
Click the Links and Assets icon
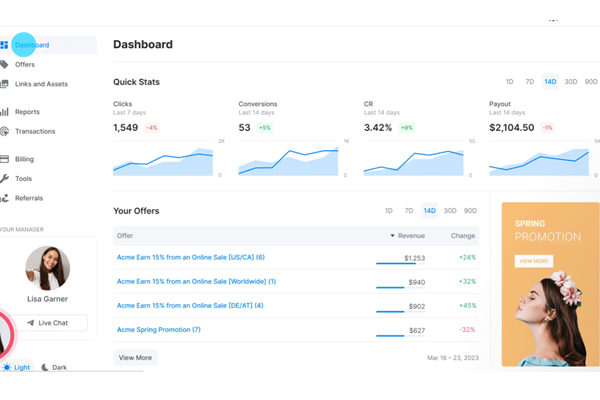4,84
